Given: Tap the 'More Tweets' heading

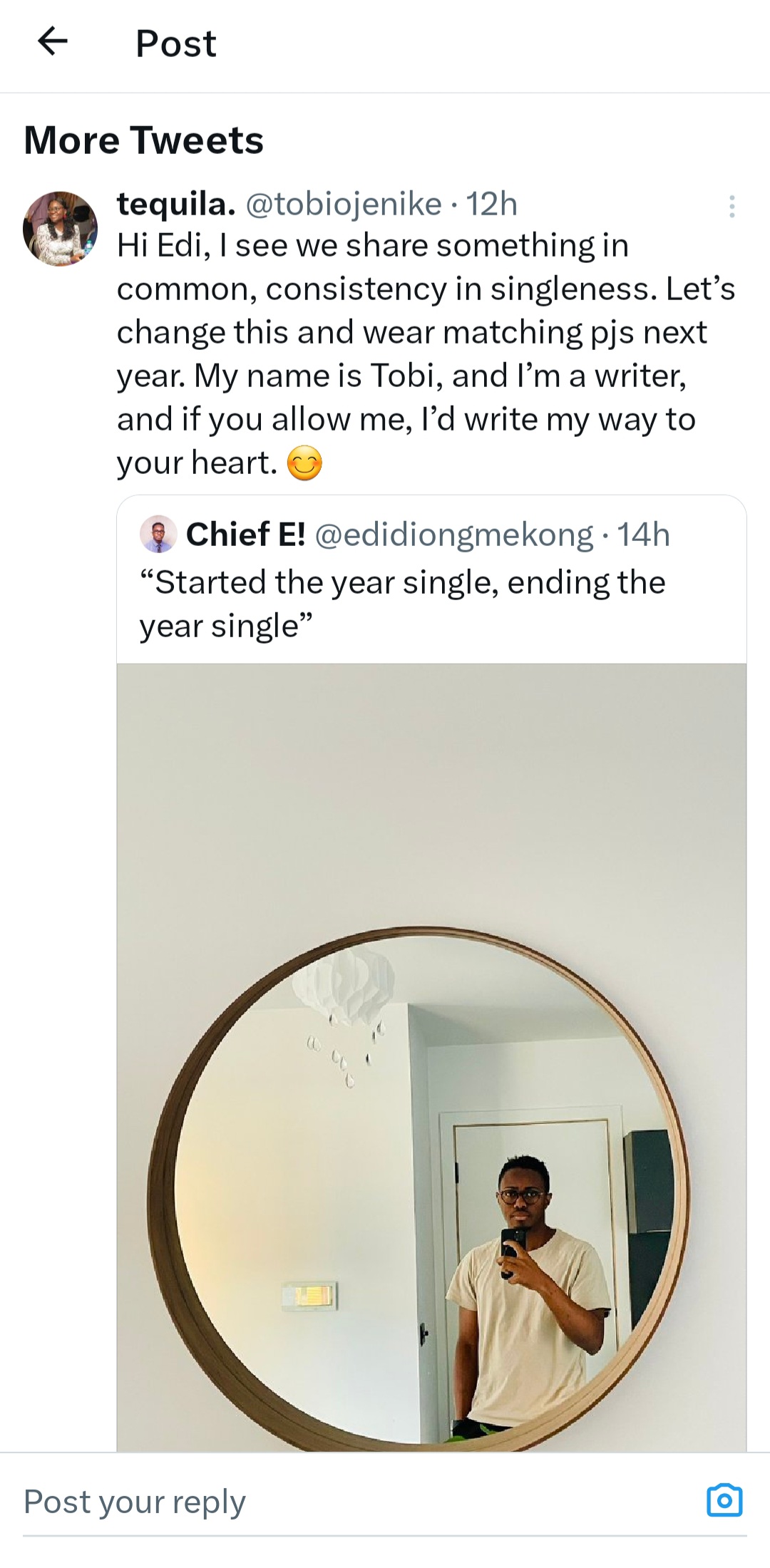Looking at the screenshot, I should [x=143, y=140].
